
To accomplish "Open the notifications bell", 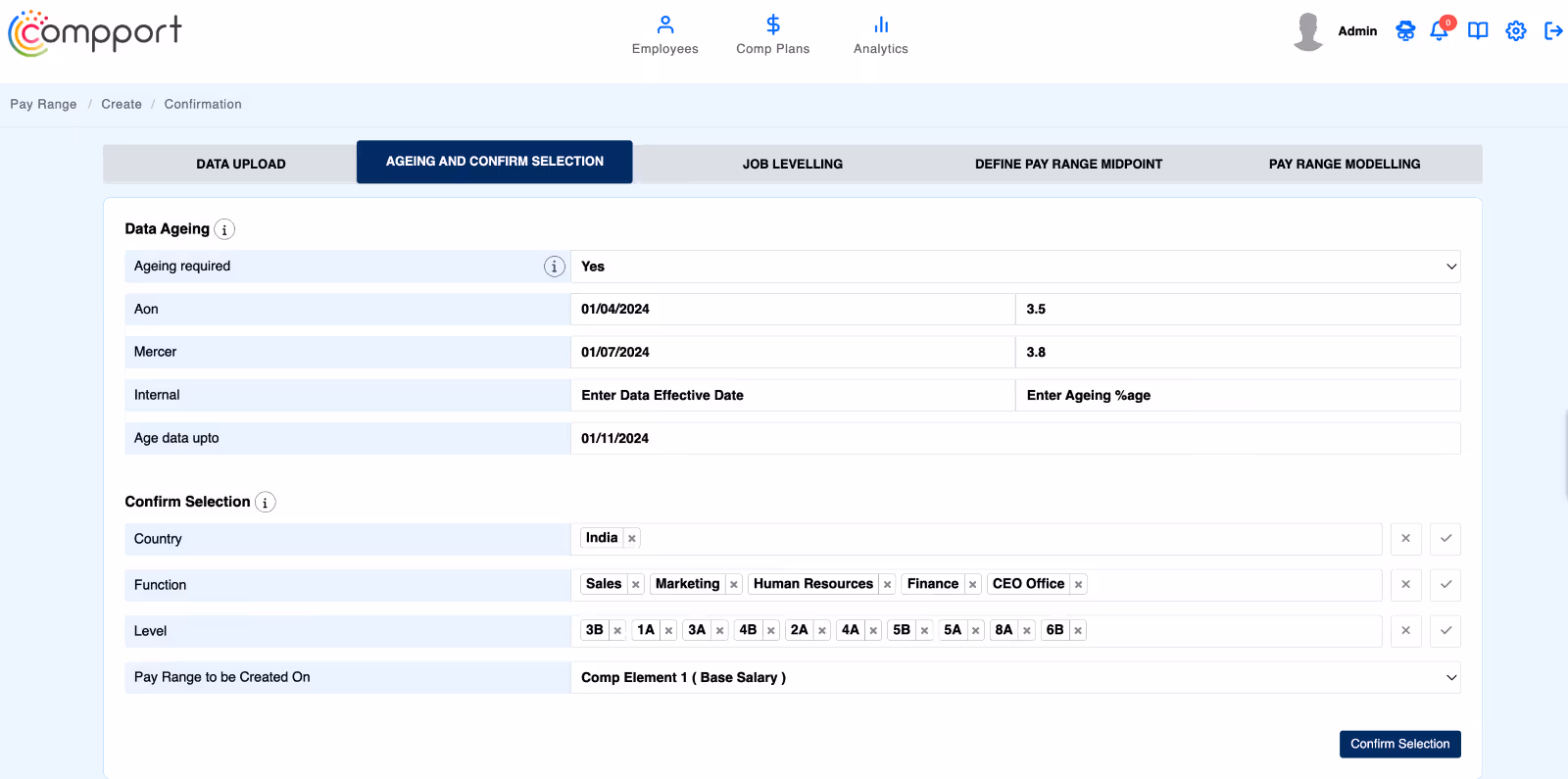I will point(1440,30).
